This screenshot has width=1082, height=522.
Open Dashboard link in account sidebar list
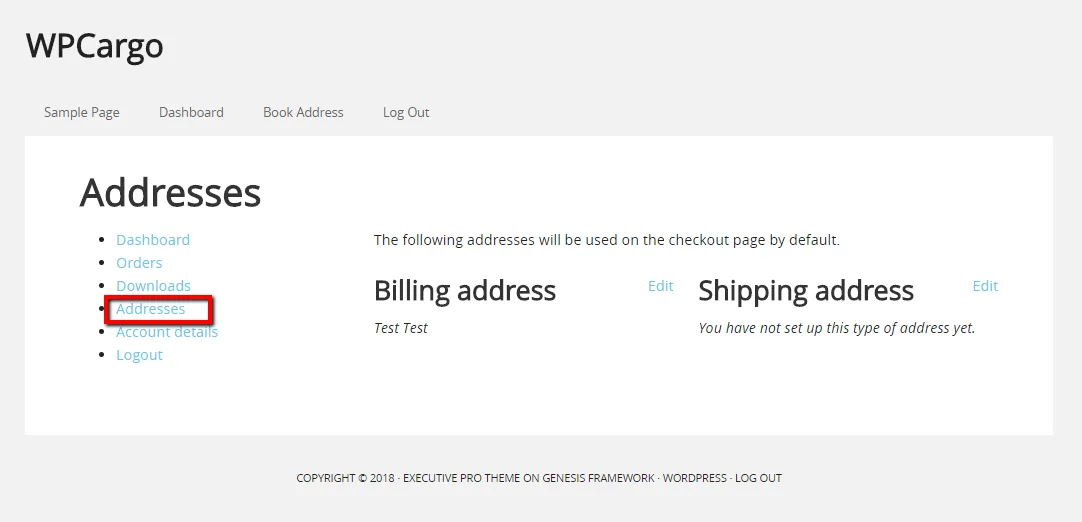pyautogui.click(x=153, y=240)
